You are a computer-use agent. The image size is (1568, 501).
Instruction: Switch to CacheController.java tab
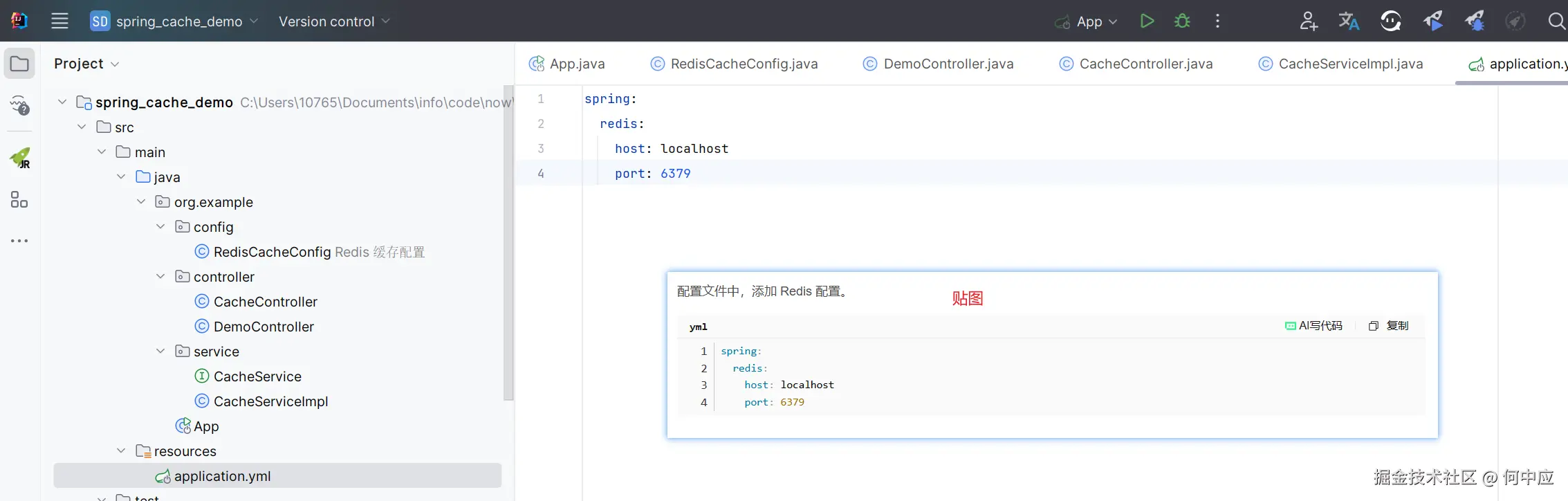[x=1136, y=64]
